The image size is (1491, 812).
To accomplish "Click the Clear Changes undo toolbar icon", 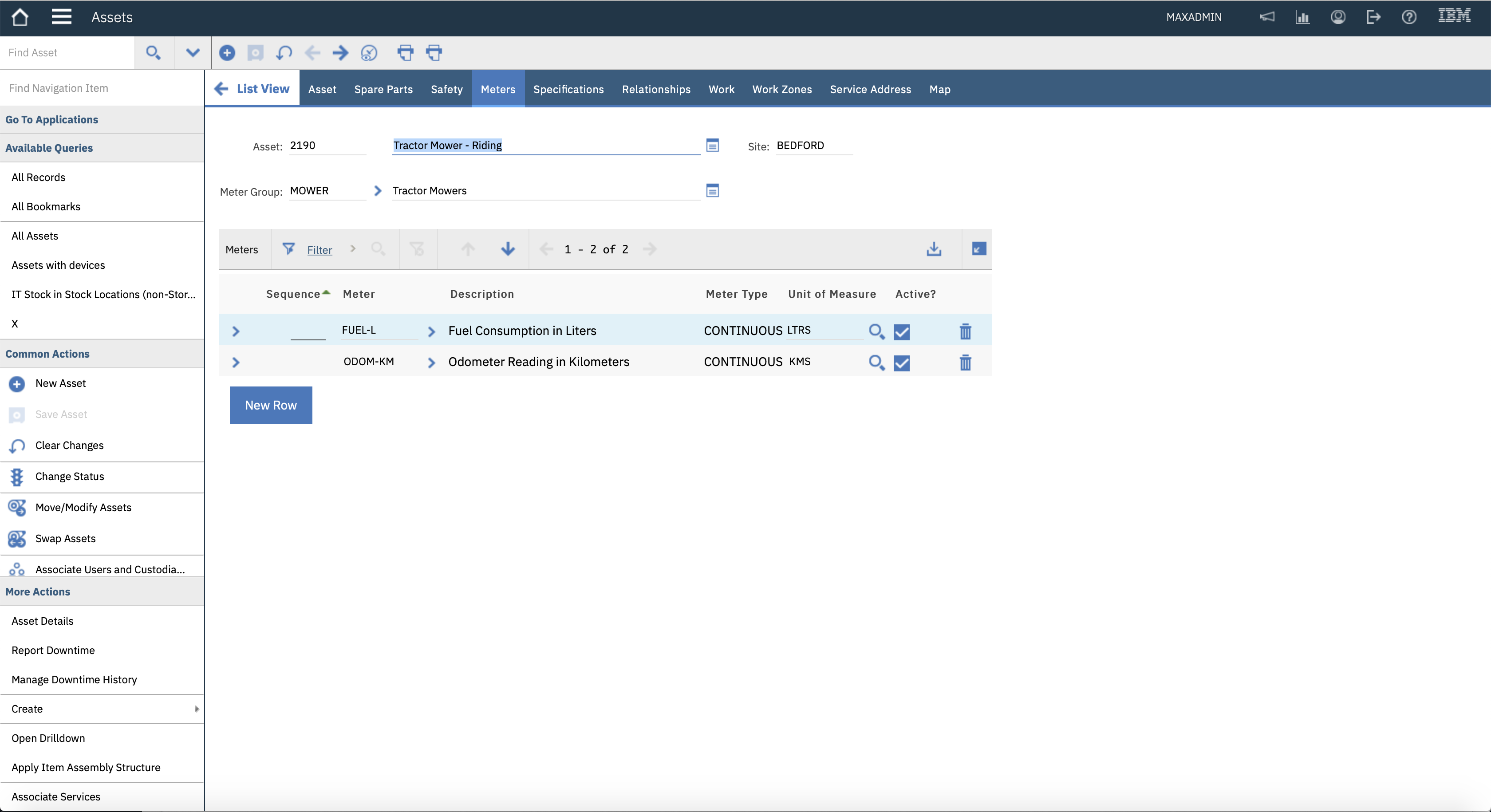I will click(284, 53).
